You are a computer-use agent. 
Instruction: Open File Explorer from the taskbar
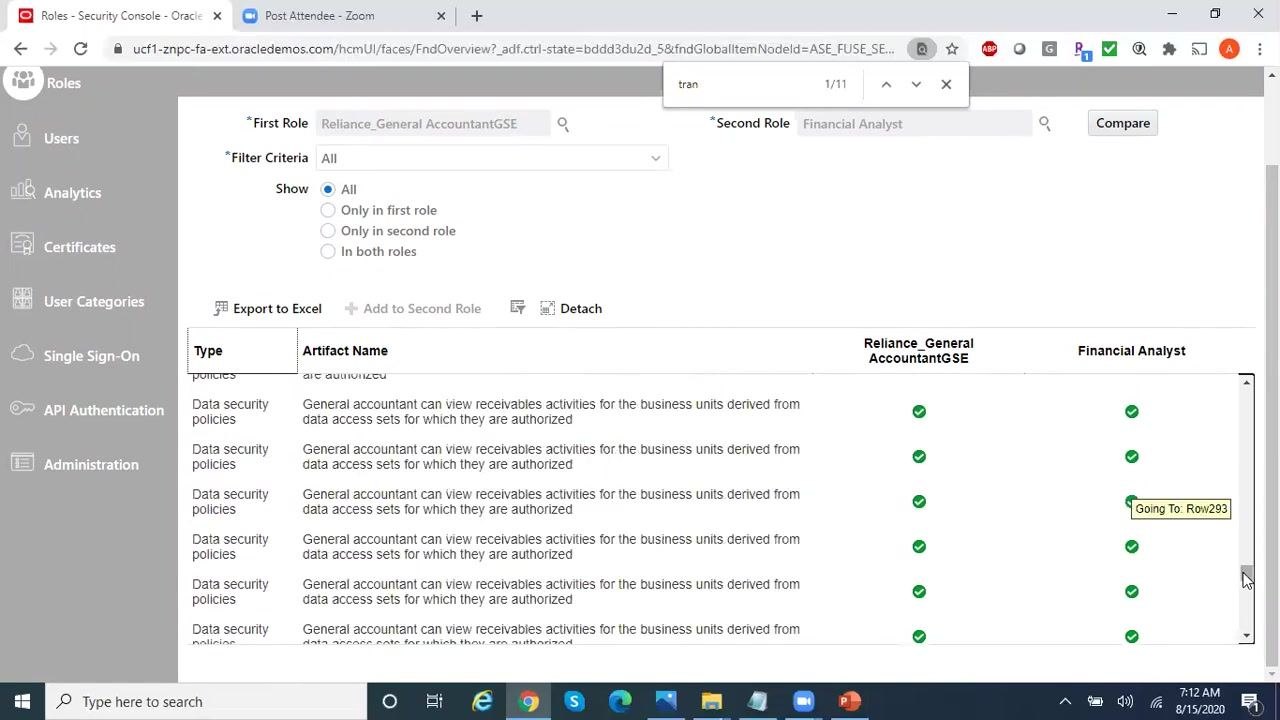pos(711,701)
